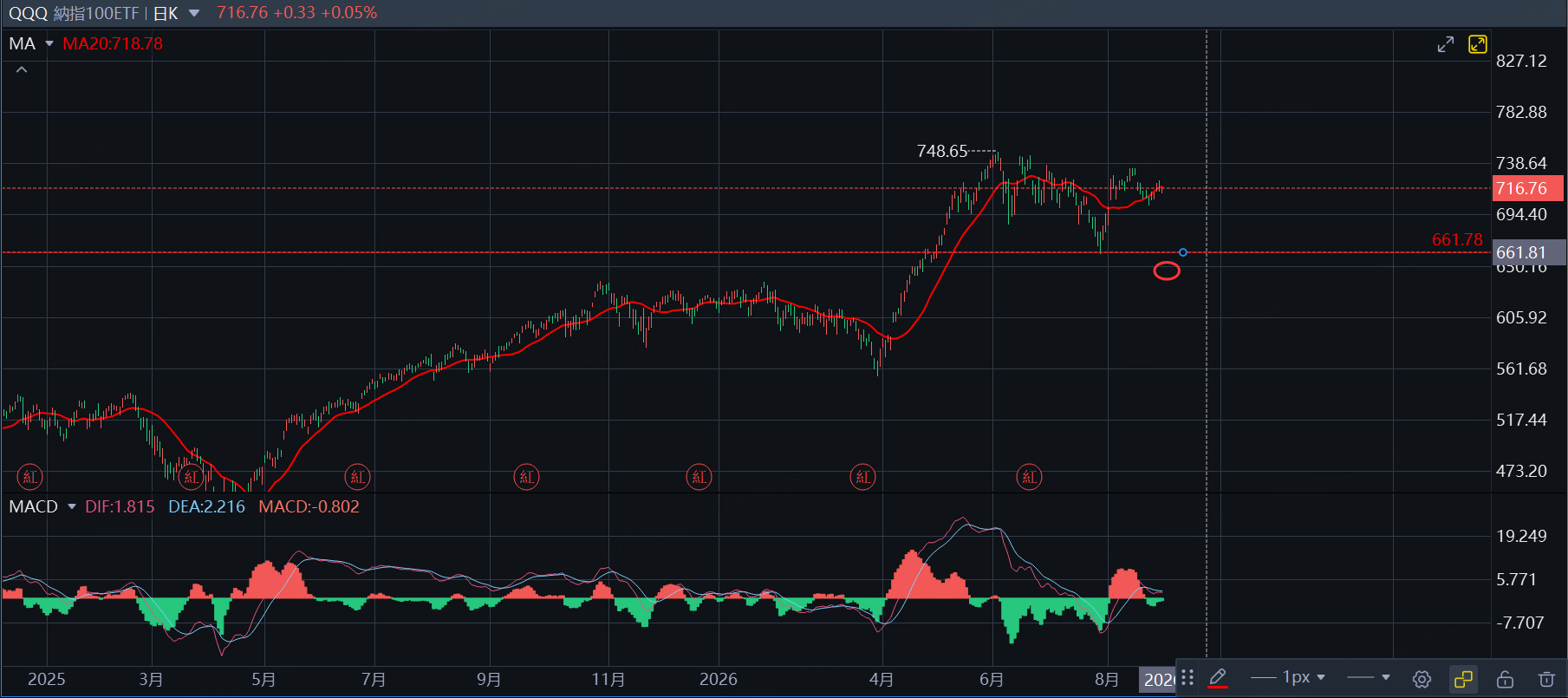Click the blue handle on the 661.78 line
This screenshot has height=698, width=1568.
tap(1183, 252)
